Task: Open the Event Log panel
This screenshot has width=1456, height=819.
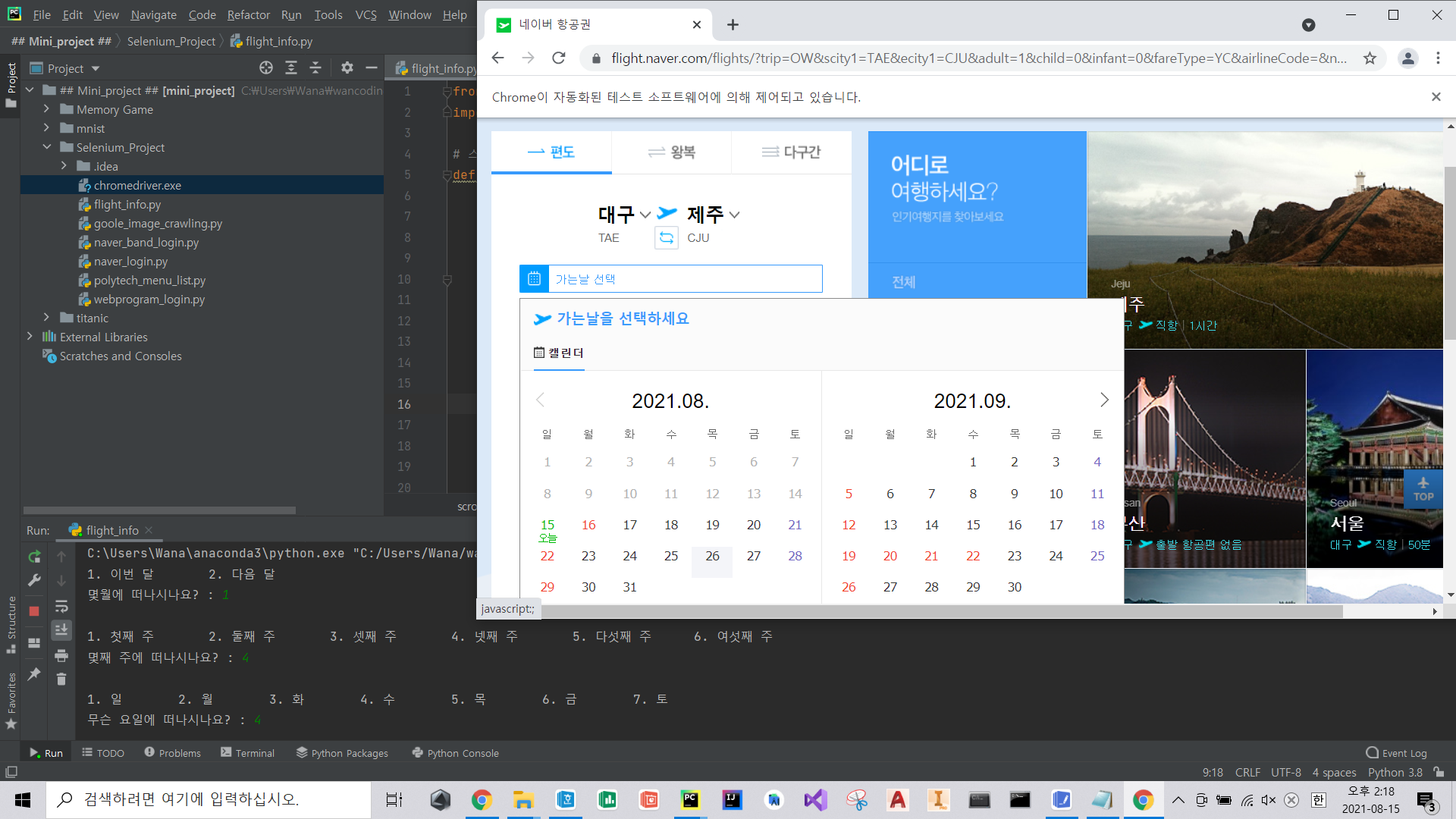Action: coord(1396,753)
